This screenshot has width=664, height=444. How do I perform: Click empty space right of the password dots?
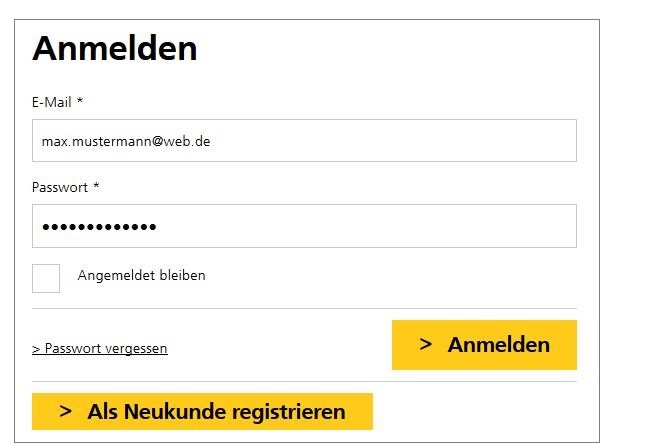coord(370,226)
